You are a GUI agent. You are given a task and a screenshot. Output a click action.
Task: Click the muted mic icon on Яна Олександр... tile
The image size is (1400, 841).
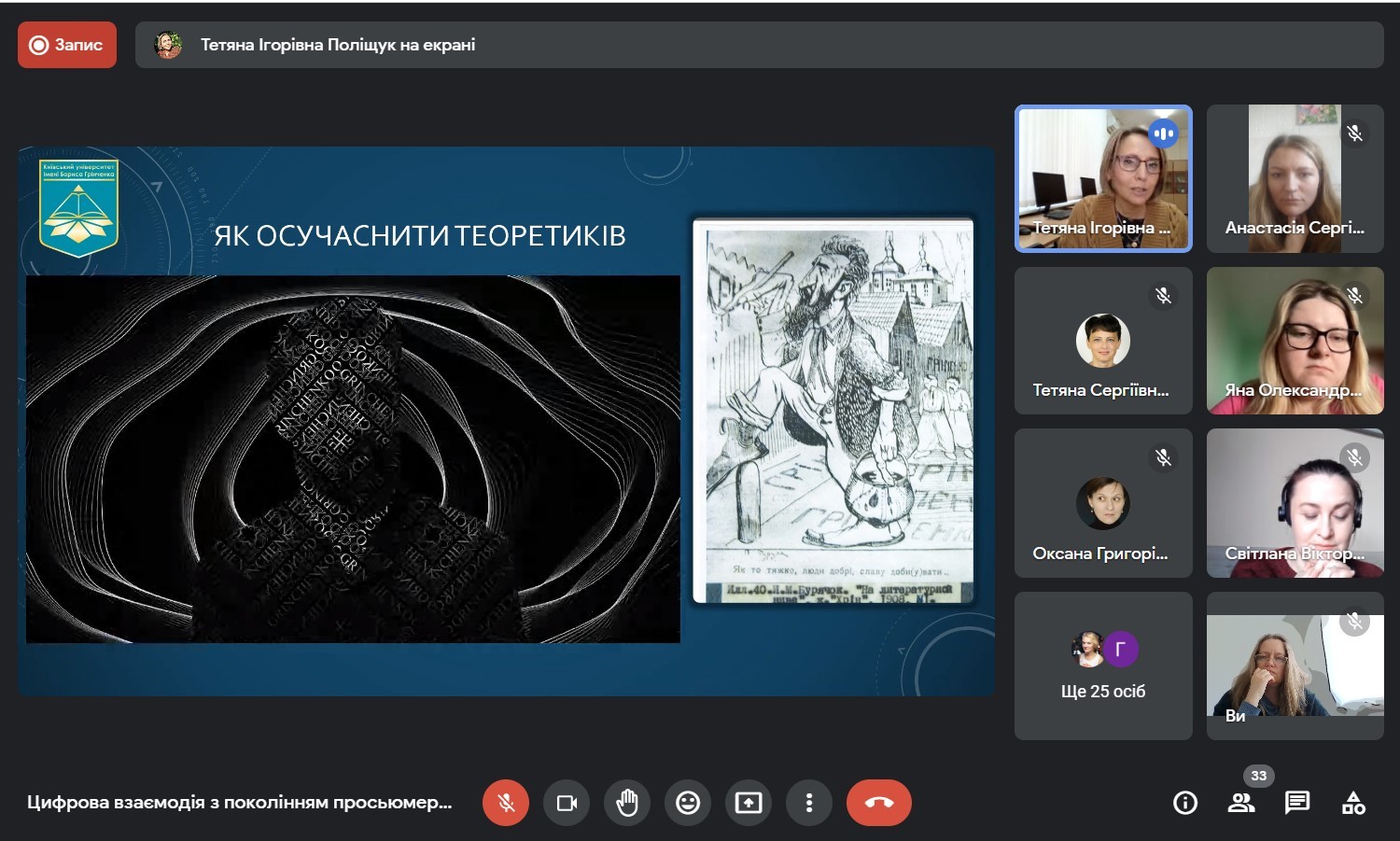click(x=1354, y=296)
